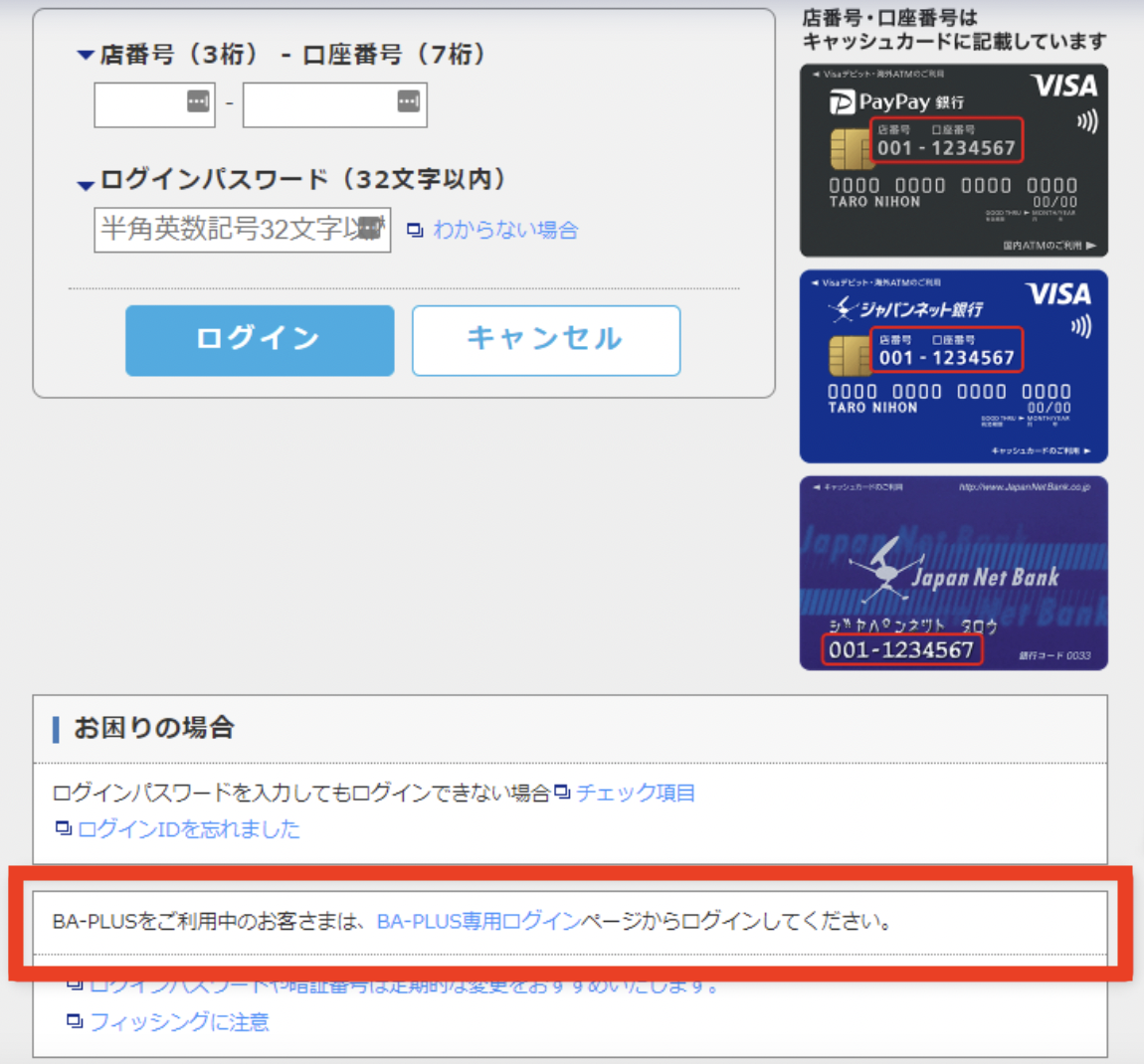Click the blue ログイン button
1144x1064 pixels.
(260, 340)
